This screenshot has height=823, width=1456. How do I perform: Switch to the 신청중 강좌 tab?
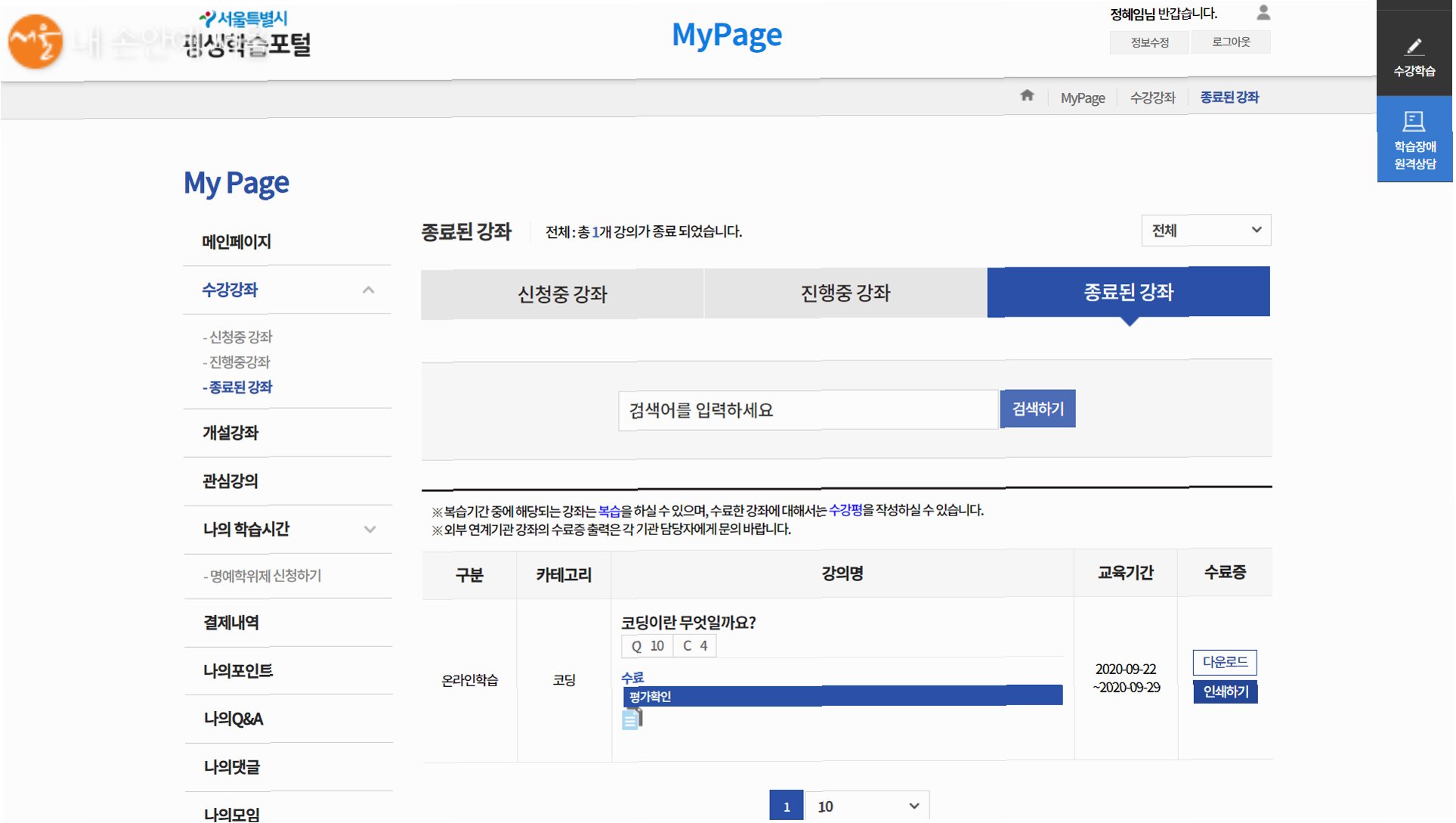563,295
